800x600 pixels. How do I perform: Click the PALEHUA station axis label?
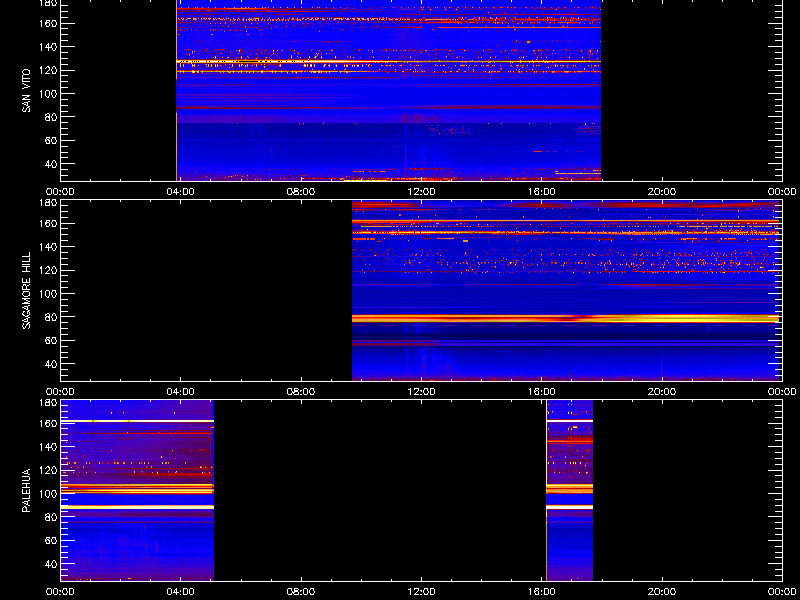click(26, 490)
